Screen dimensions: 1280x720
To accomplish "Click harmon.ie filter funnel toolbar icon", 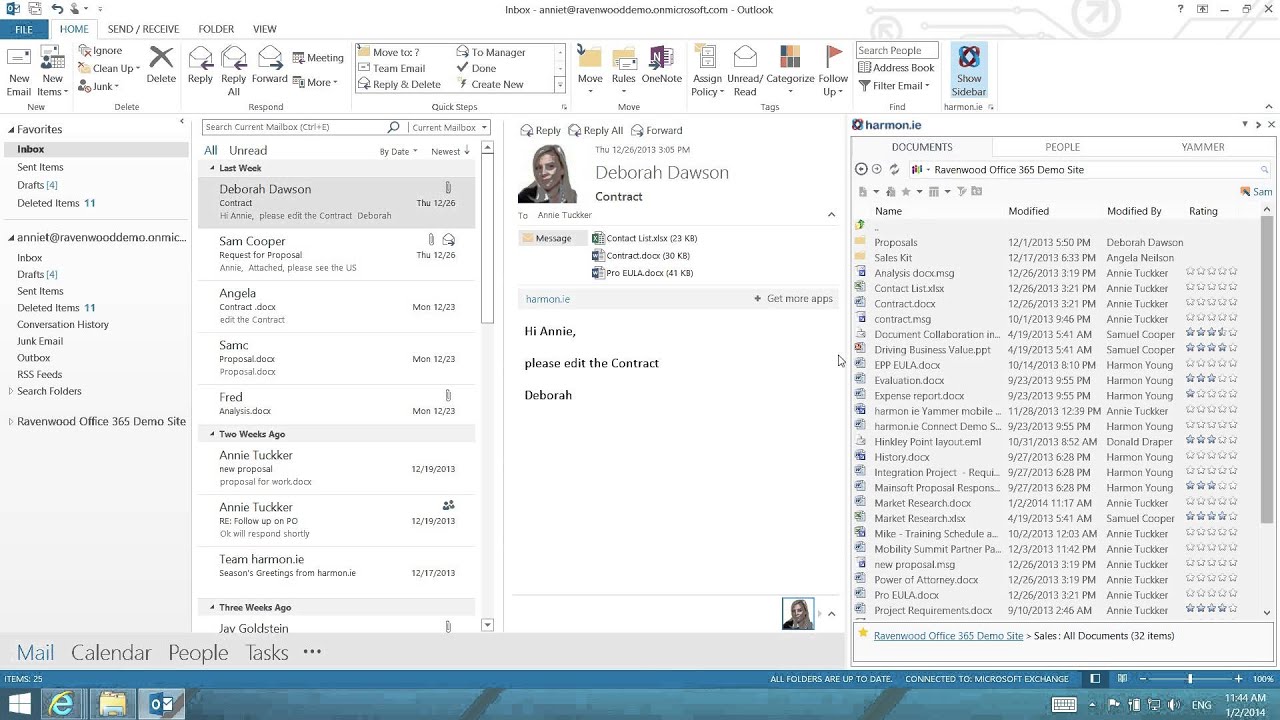I will 961,191.
